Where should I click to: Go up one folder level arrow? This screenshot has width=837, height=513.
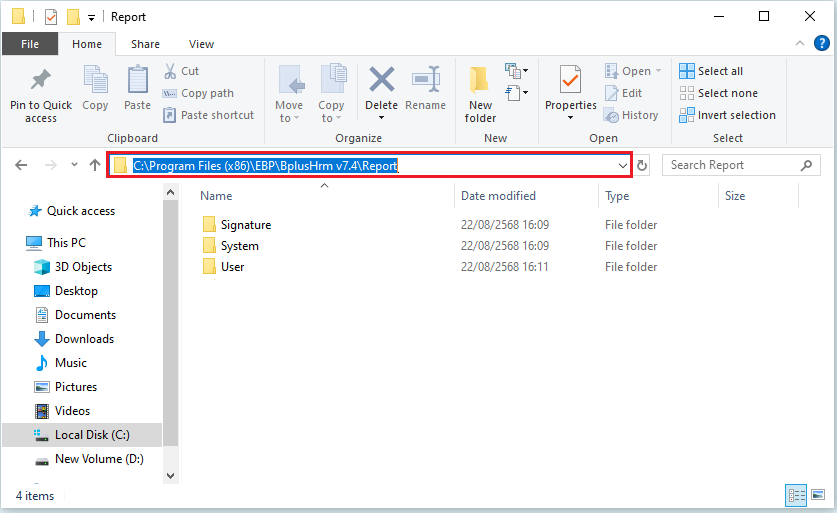[x=94, y=166]
